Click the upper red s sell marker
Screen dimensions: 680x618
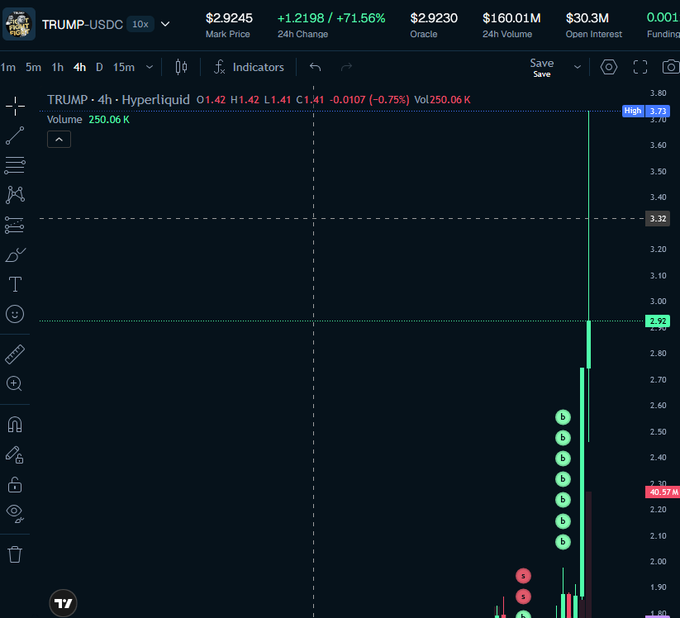point(523,576)
